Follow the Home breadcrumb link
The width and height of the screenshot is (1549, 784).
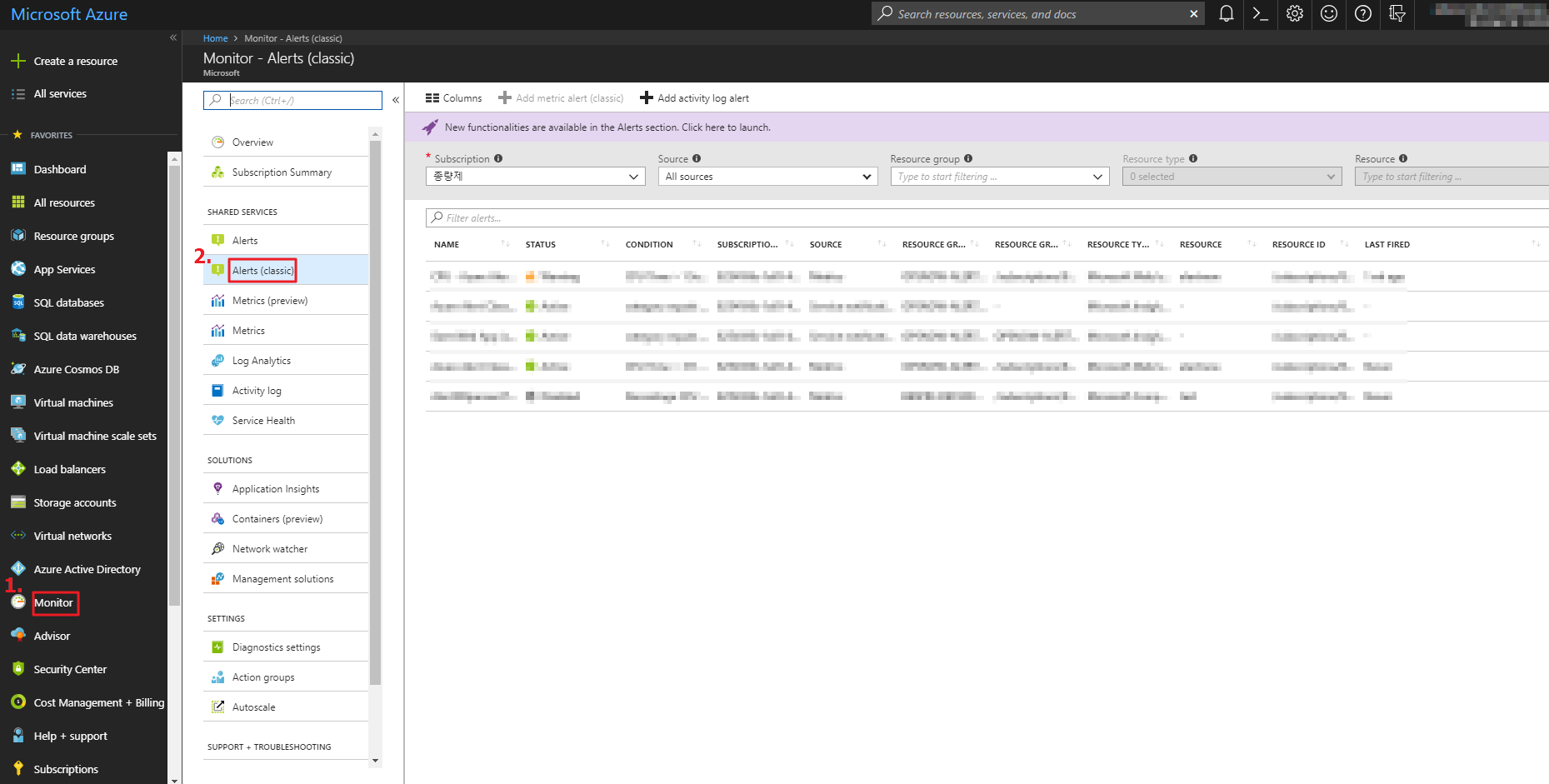tap(215, 38)
